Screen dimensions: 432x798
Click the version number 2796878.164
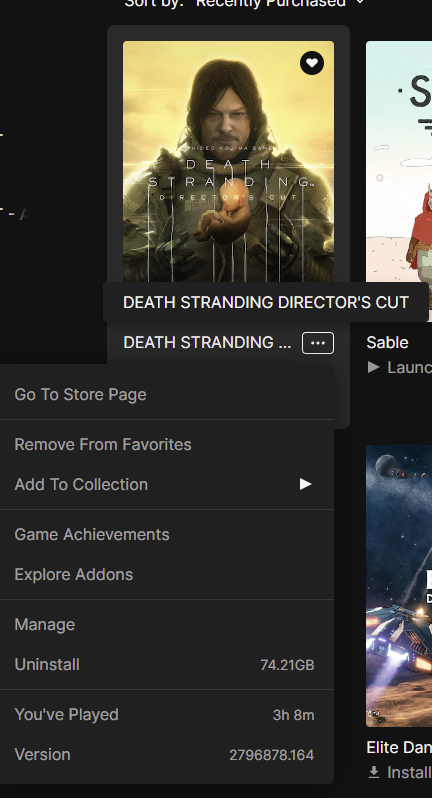[272, 755]
